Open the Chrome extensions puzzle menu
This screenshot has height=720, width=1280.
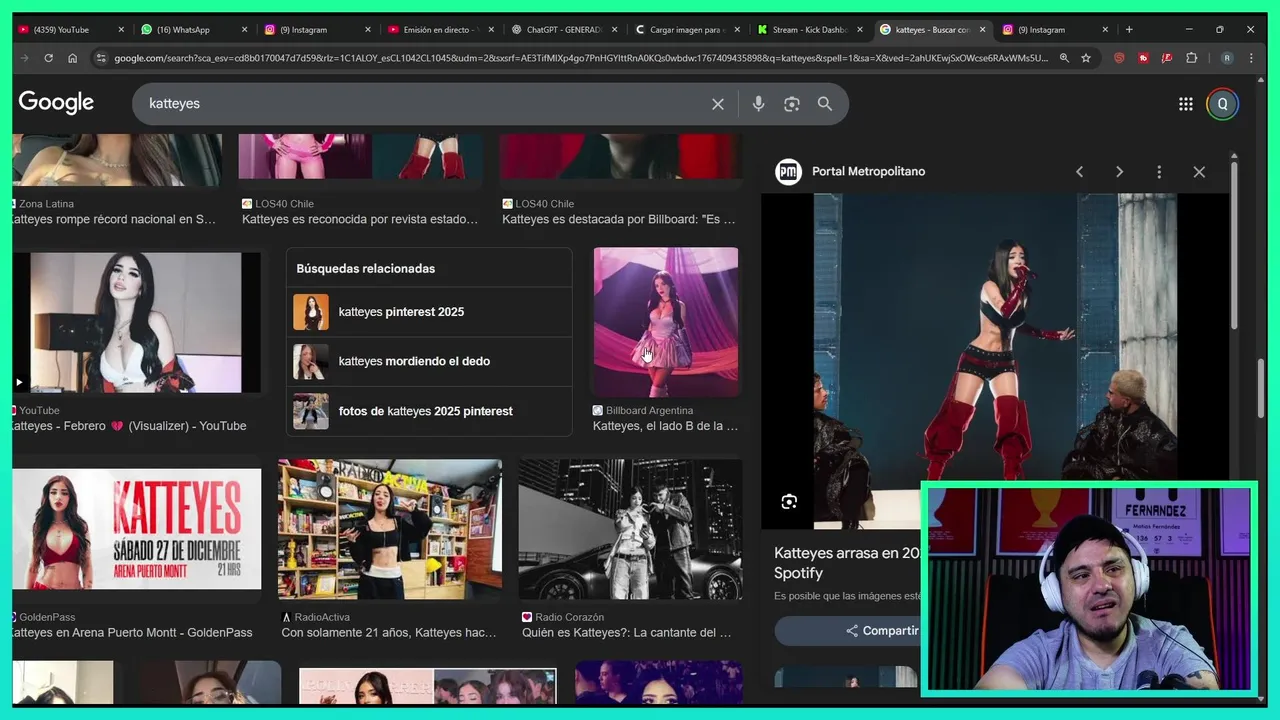pyautogui.click(x=1191, y=58)
